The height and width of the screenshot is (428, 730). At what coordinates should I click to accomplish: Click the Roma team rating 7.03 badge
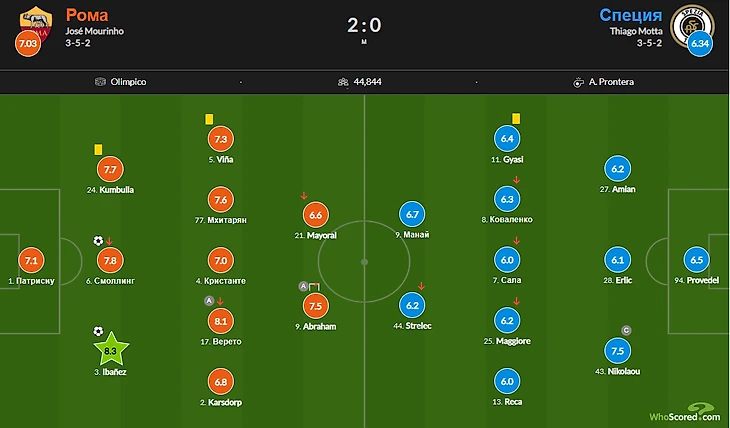click(x=27, y=44)
